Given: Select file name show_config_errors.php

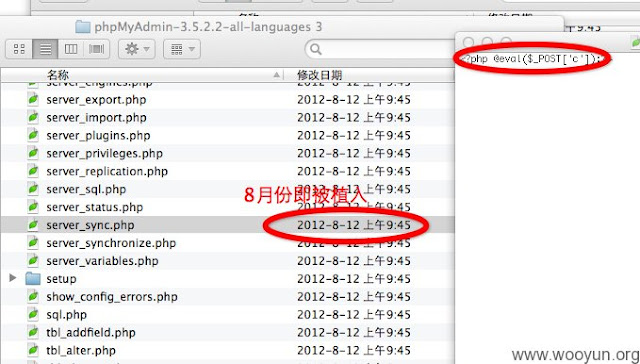Looking at the screenshot, I should click(x=112, y=297).
